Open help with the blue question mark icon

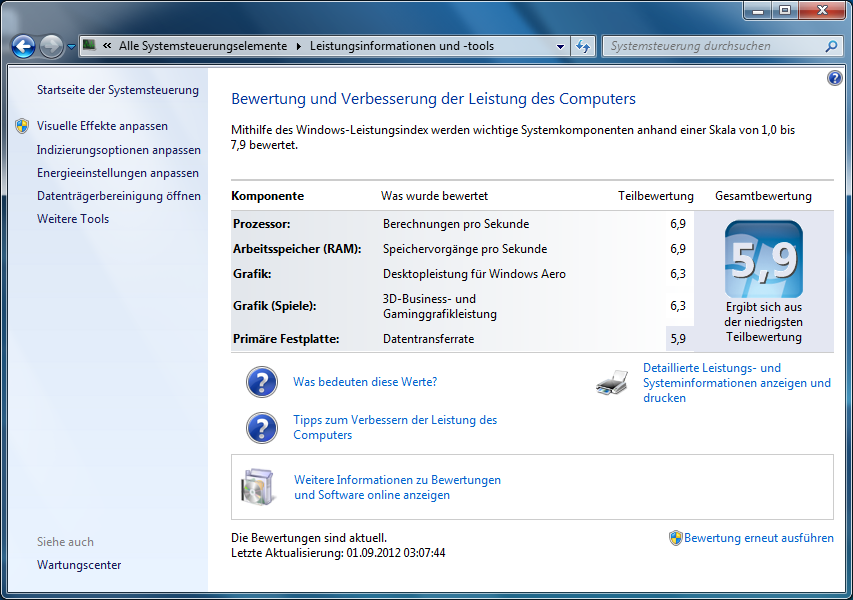(835, 78)
